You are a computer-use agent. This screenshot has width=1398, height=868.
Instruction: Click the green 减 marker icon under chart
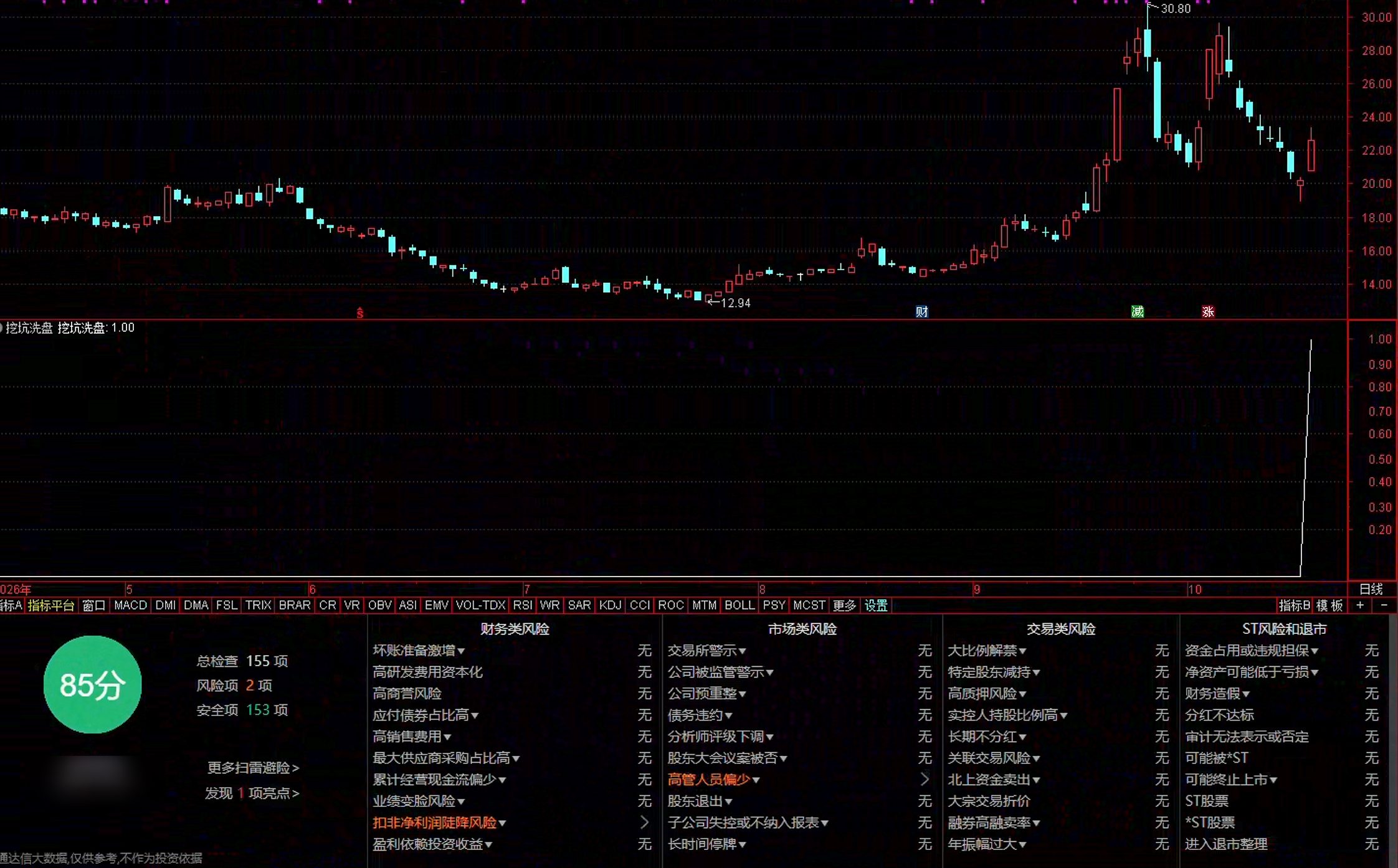[1138, 311]
